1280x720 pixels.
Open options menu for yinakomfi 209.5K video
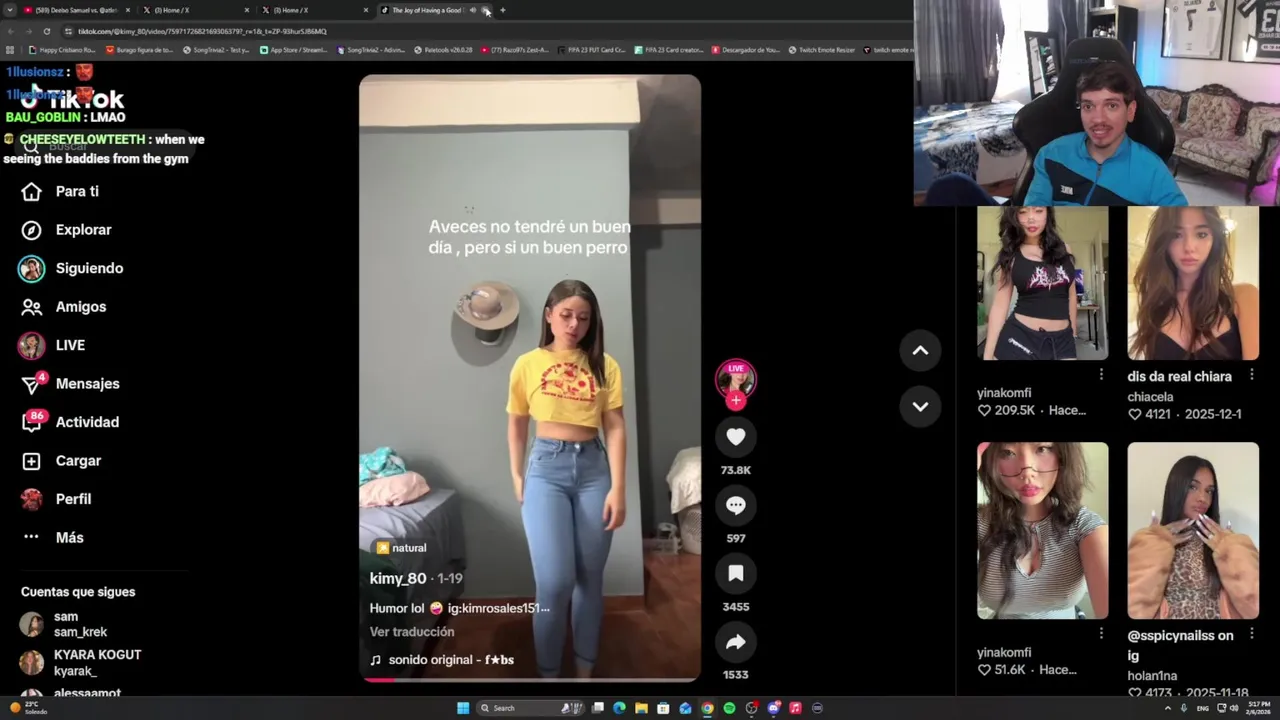(1101, 374)
